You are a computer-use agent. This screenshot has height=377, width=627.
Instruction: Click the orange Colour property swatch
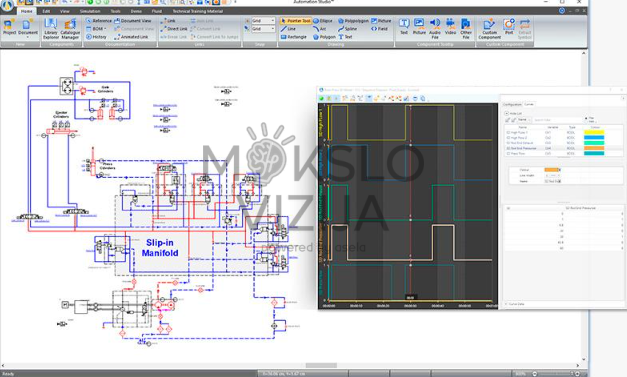[x=551, y=170]
